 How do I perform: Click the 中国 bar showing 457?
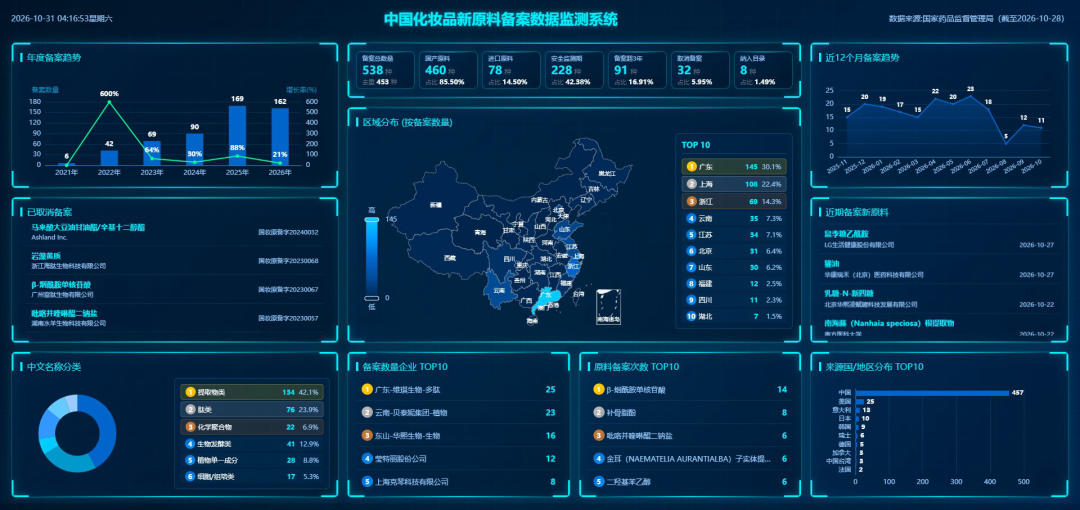(x=931, y=393)
